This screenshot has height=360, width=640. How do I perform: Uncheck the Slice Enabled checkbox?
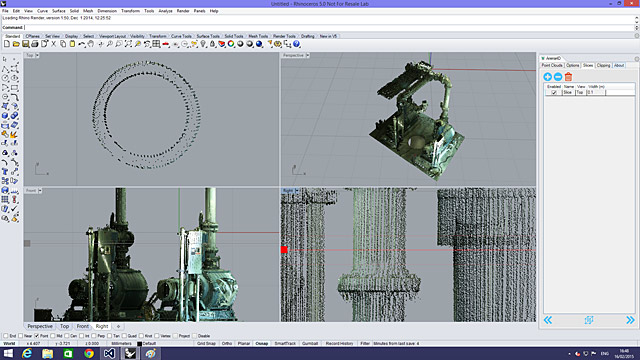point(554,93)
